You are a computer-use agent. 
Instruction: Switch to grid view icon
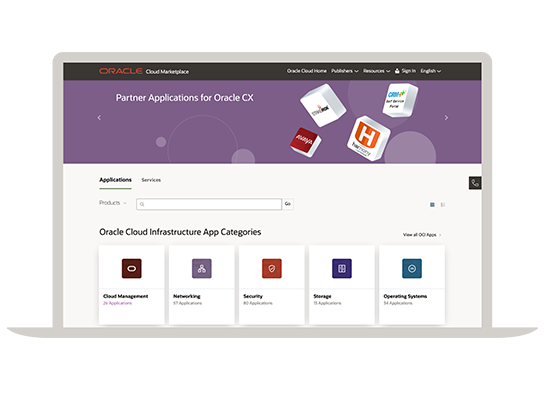pyautogui.click(x=432, y=205)
